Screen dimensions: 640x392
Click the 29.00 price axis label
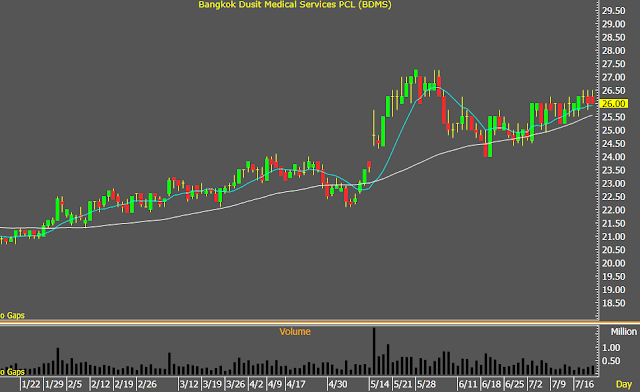[613, 24]
